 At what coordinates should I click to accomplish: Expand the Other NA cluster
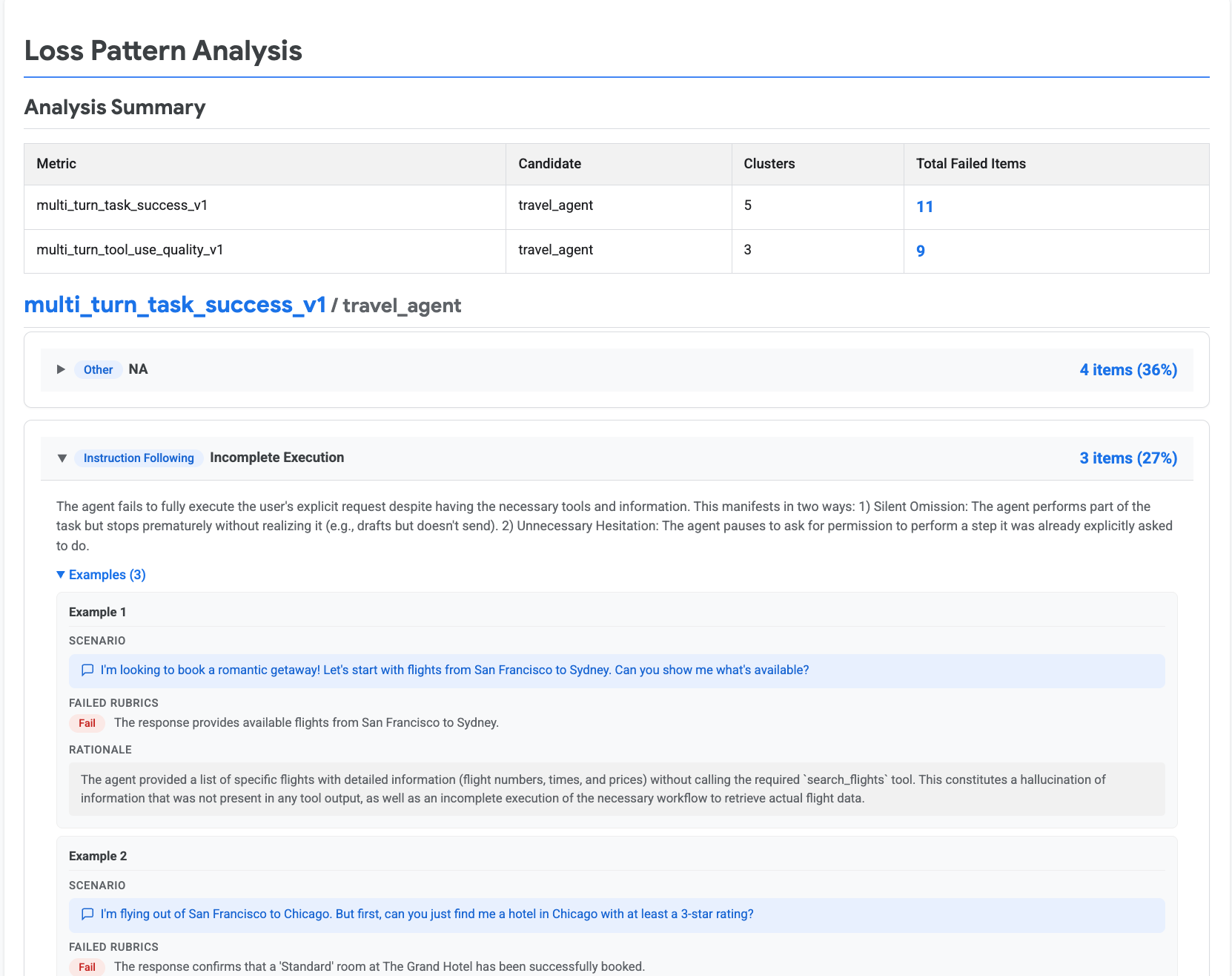[x=61, y=369]
